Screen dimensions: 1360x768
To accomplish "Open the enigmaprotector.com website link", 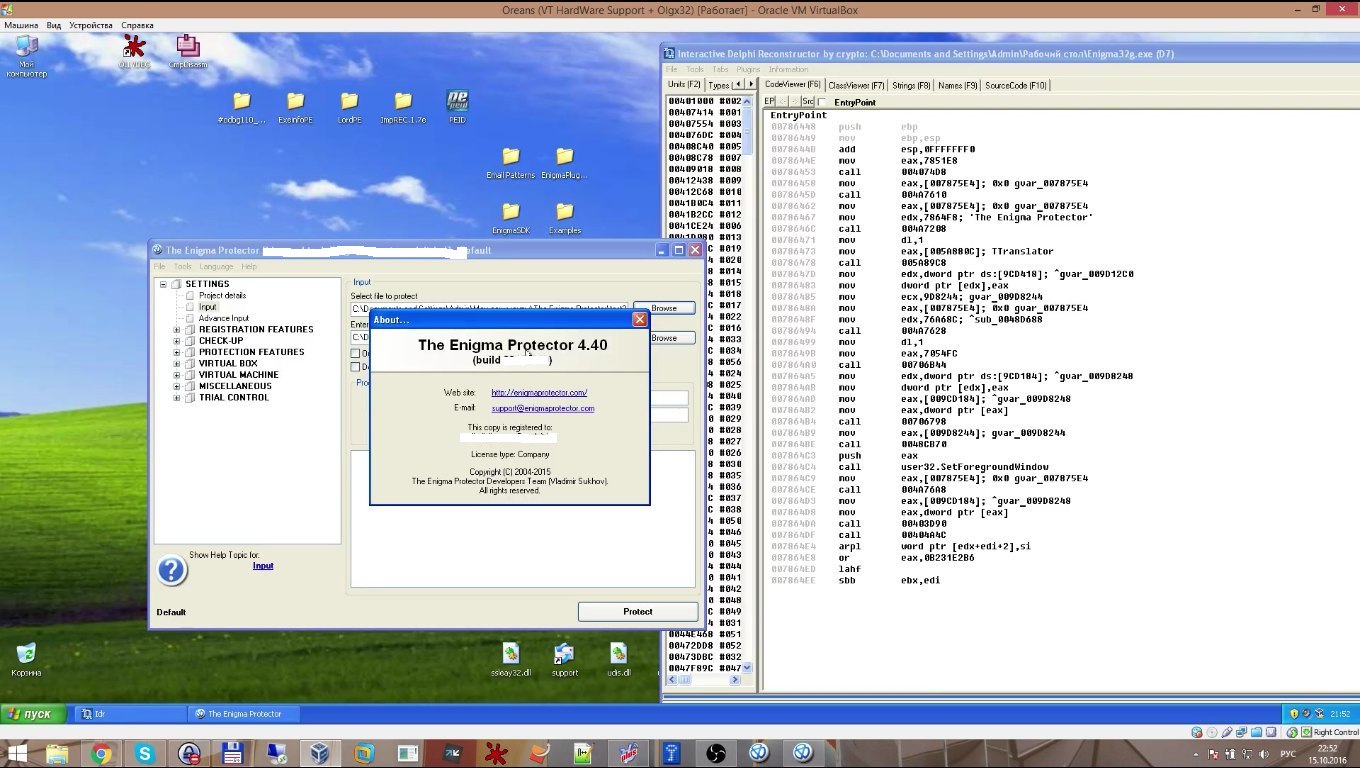I will (539, 393).
